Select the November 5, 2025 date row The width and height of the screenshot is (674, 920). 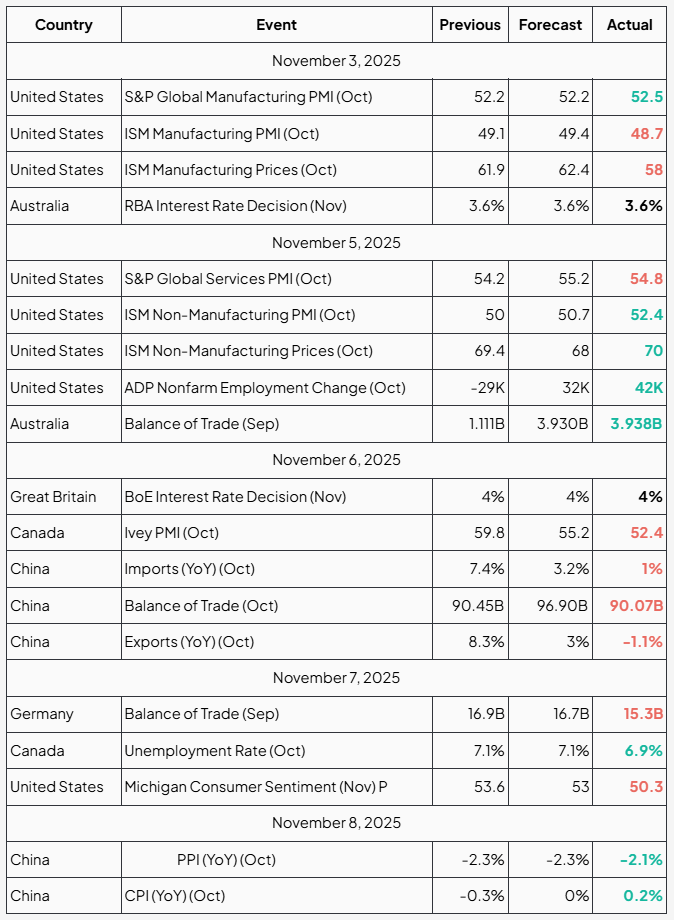coord(336,242)
